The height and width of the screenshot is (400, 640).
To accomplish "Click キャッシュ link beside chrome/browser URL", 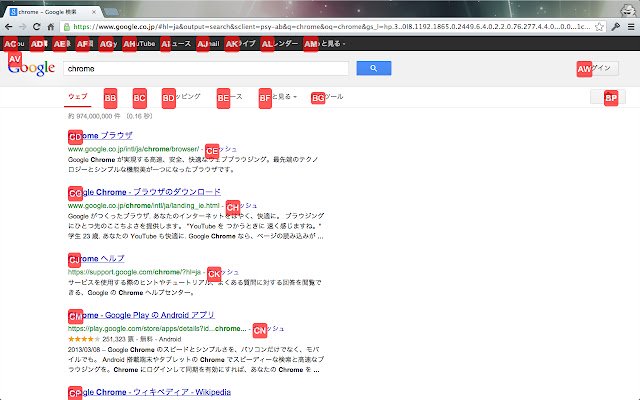I will pos(221,149).
